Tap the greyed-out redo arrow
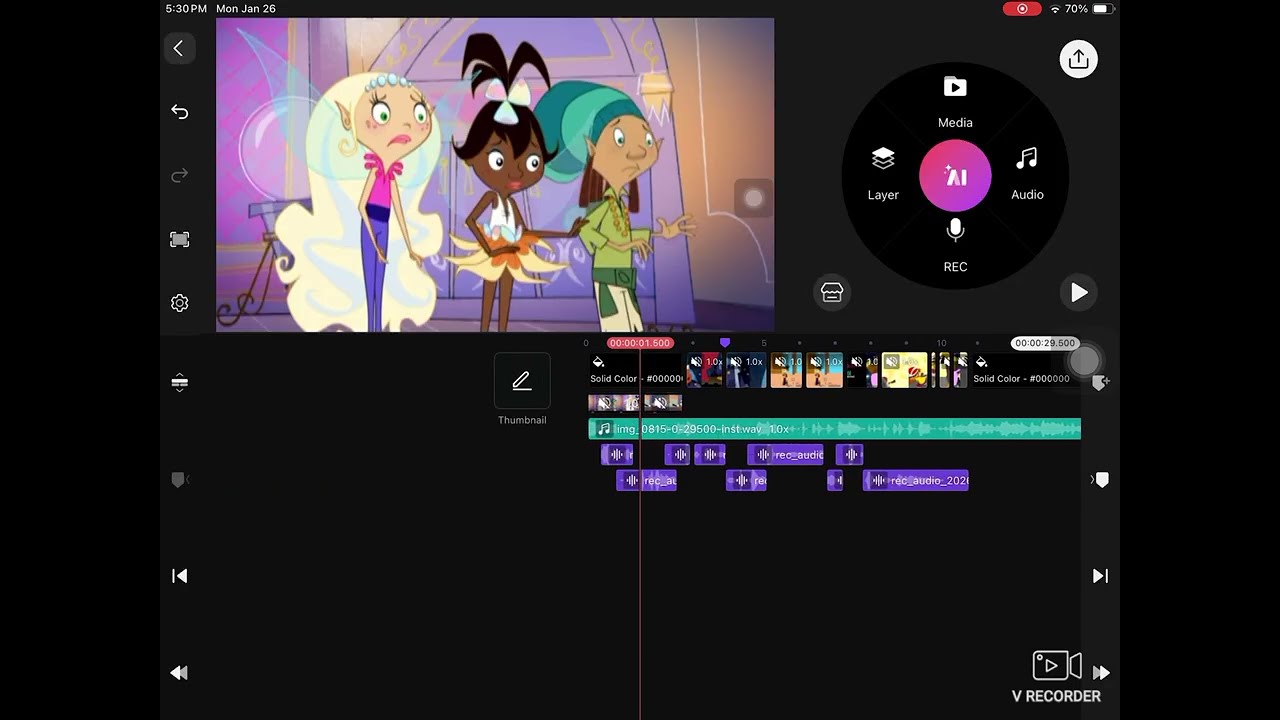 (180, 176)
